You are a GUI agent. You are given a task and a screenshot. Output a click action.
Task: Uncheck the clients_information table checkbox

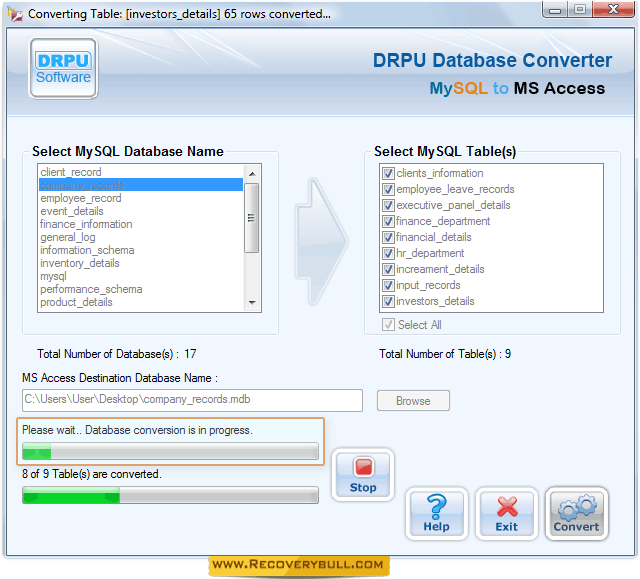point(388,173)
